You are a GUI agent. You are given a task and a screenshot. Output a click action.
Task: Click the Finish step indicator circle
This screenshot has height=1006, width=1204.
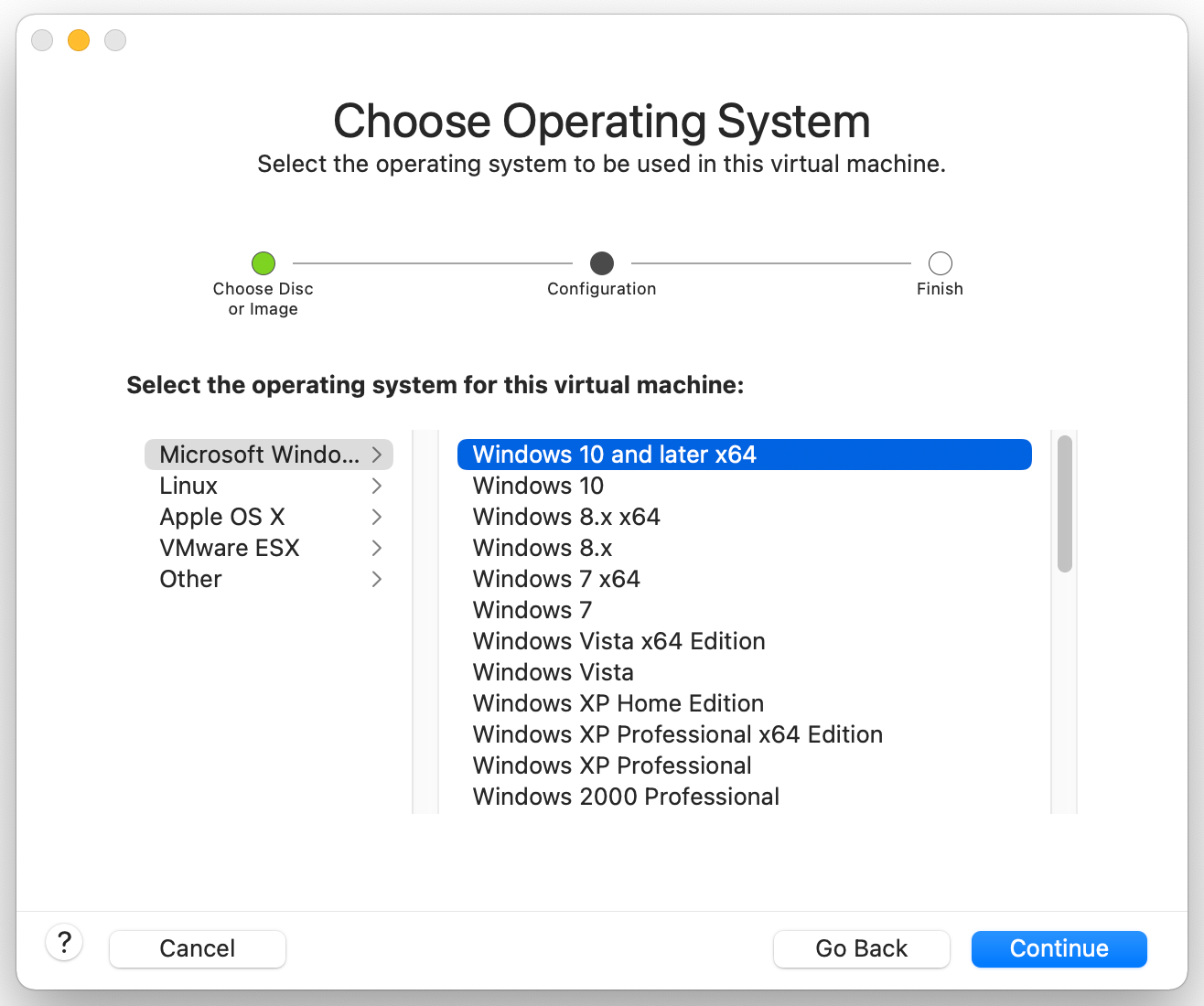tap(940, 263)
